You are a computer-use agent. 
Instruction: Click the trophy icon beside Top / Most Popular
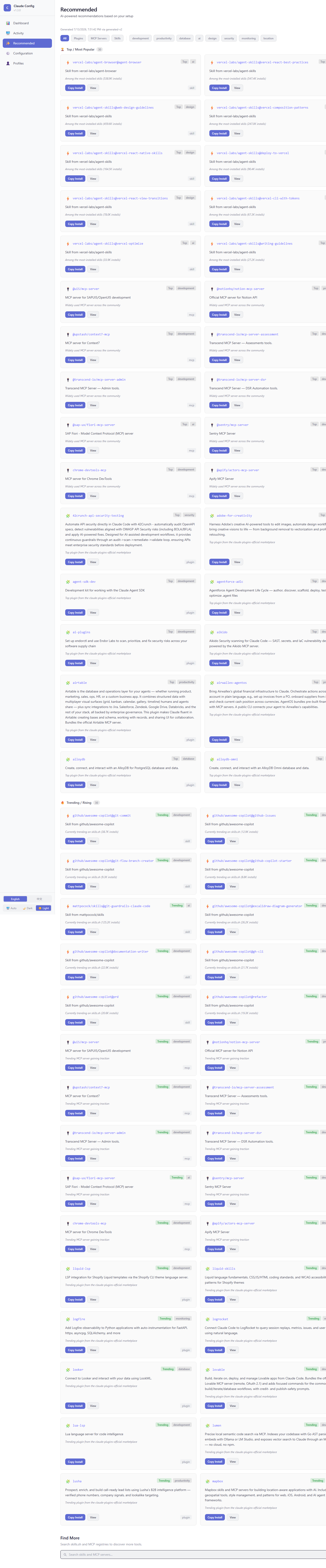click(63, 49)
